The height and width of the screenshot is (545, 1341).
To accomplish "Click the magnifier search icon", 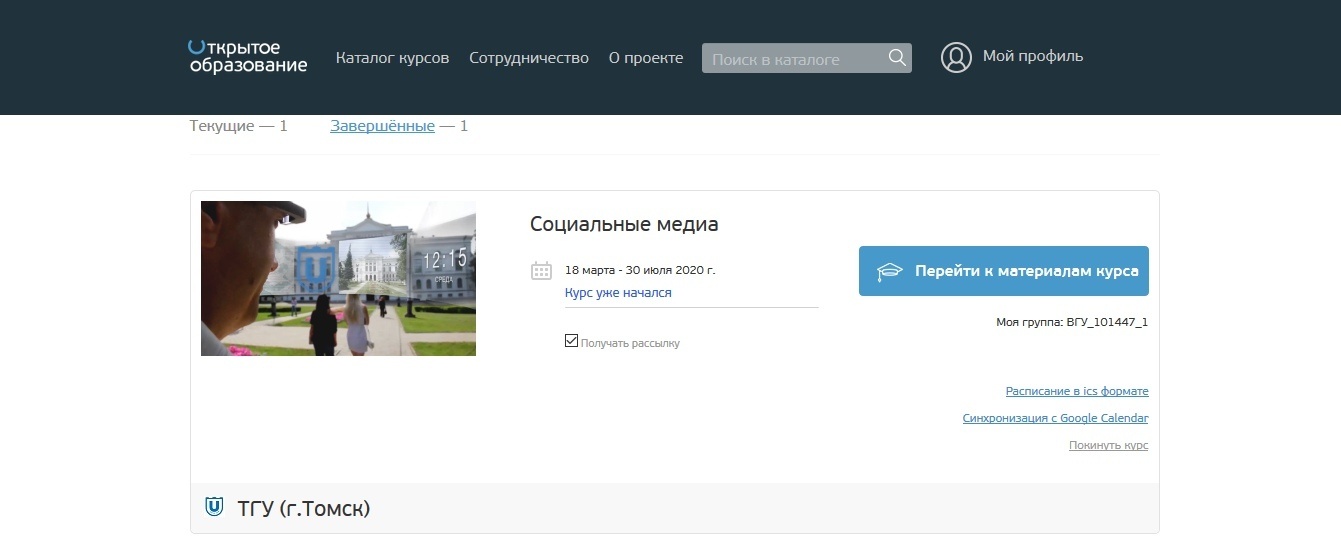I will (897, 58).
